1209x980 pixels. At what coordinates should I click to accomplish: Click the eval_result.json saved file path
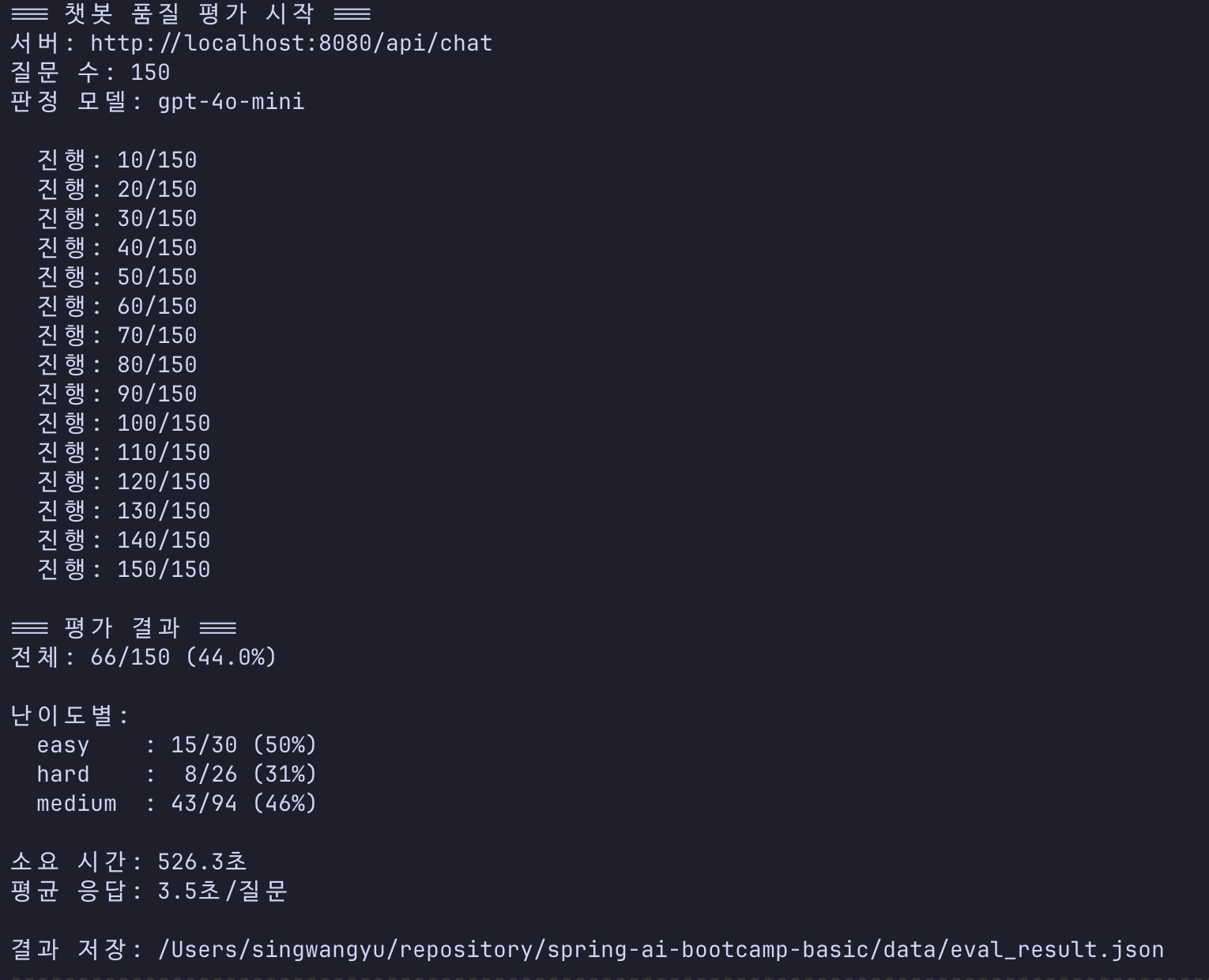(661, 949)
